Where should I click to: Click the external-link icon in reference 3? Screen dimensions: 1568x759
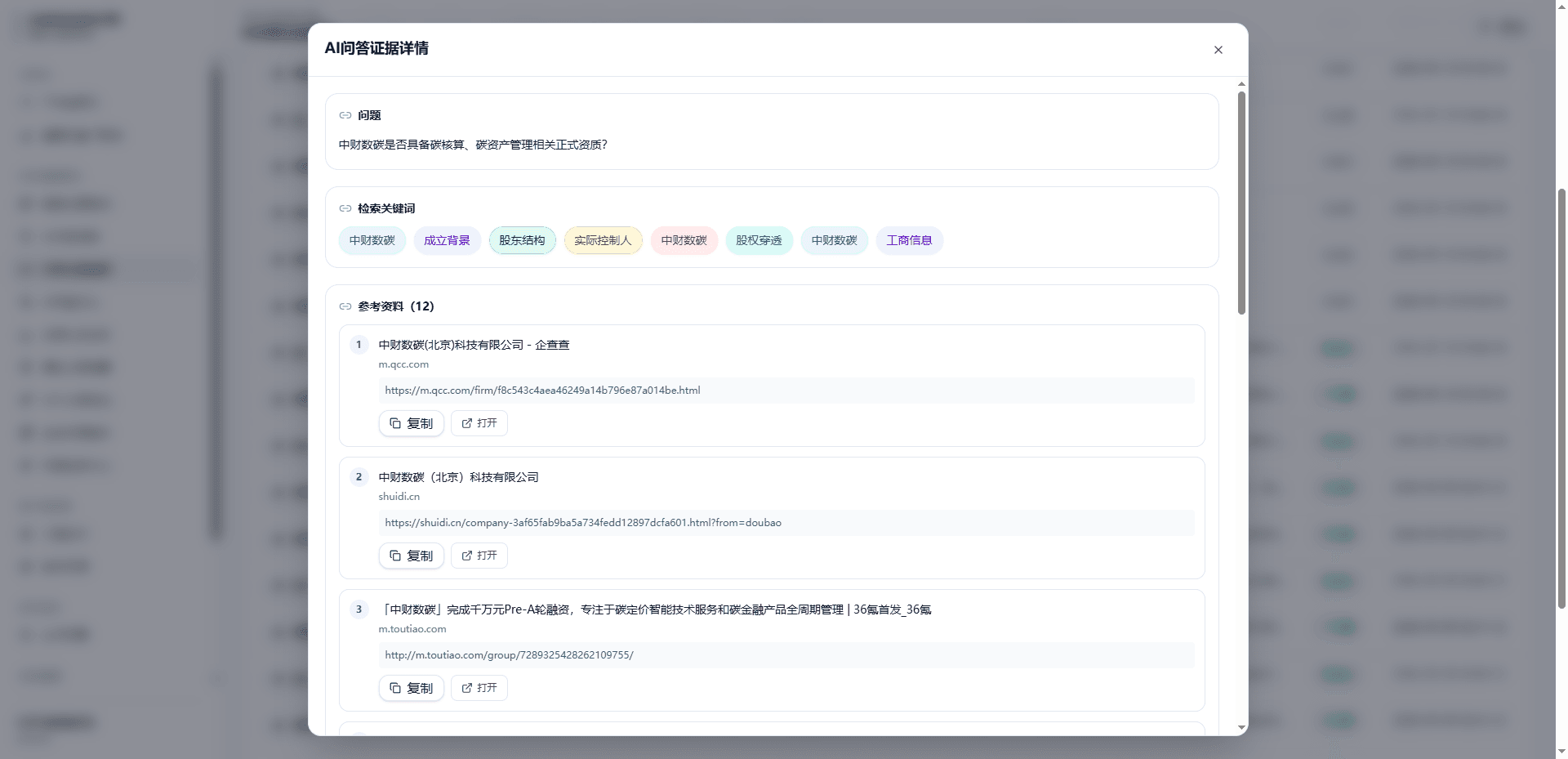tap(467, 688)
